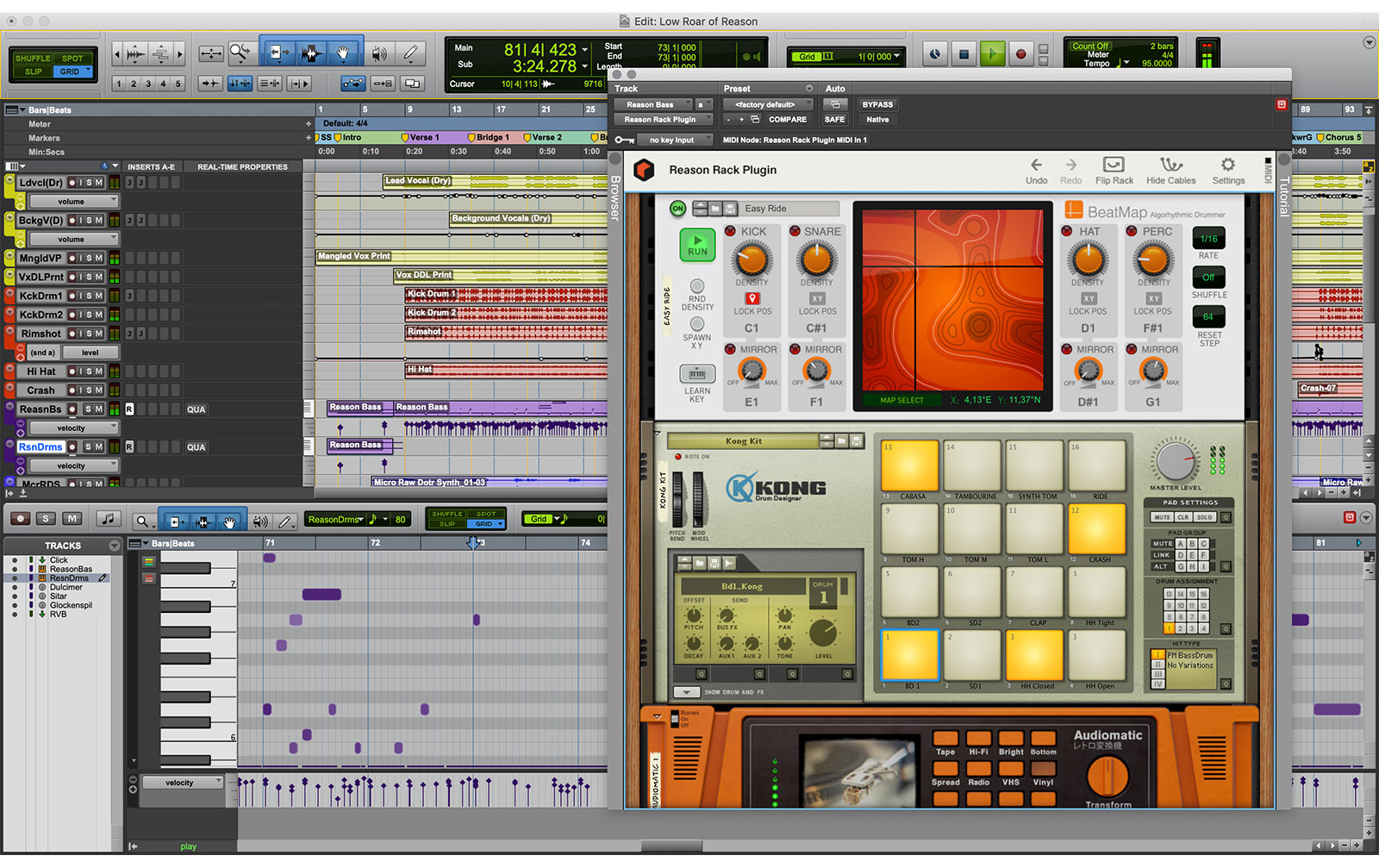Image resolution: width=1379 pixels, height=868 pixels.
Task: Hit the CRASH pad 12 on Kong
Action: pyautogui.click(x=1096, y=528)
